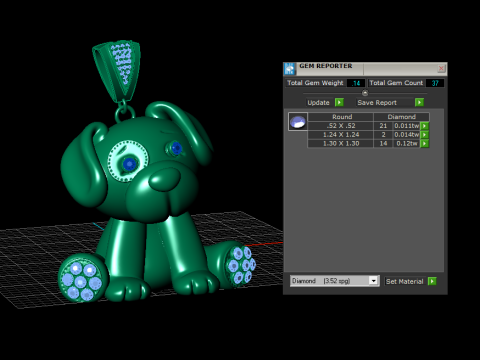Click the Total Gem Weight label
The width and height of the screenshot is (480, 360).
[315, 83]
